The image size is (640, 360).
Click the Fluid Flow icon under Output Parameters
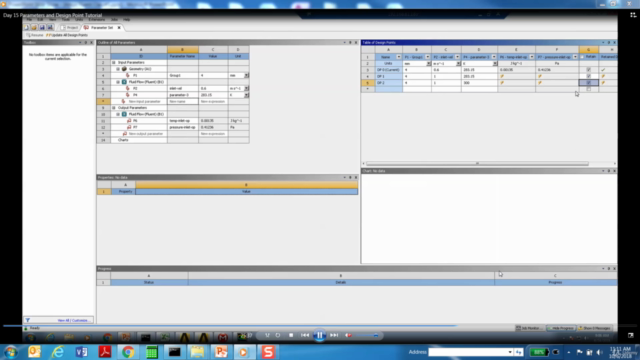coord(124,114)
